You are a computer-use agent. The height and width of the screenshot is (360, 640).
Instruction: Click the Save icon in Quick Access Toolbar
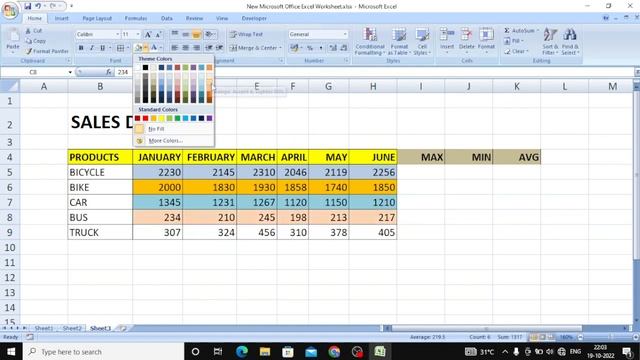click(27, 6)
